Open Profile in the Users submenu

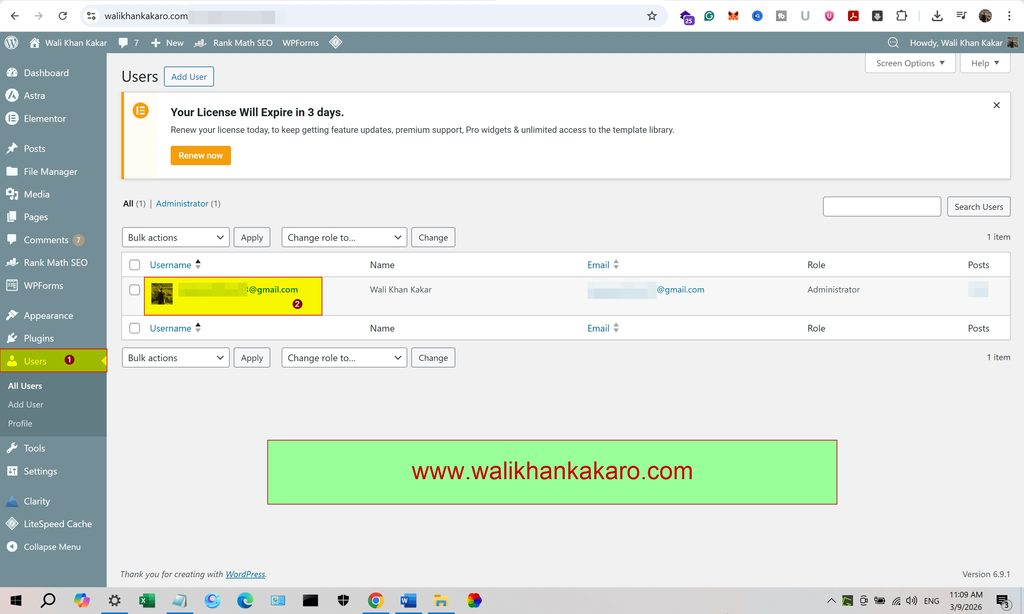pyautogui.click(x=20, y=423)
